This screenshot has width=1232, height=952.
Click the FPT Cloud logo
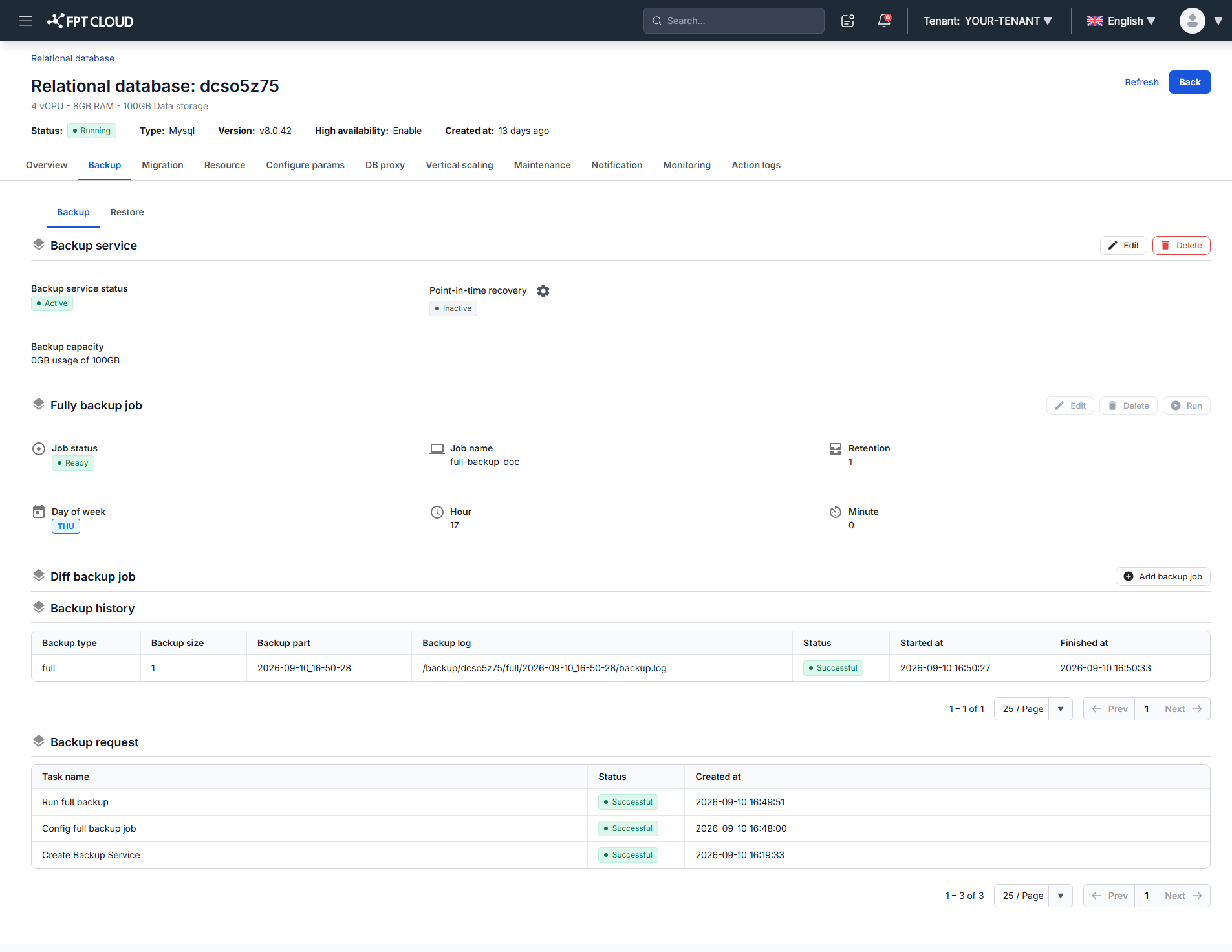tap(91, 21)
